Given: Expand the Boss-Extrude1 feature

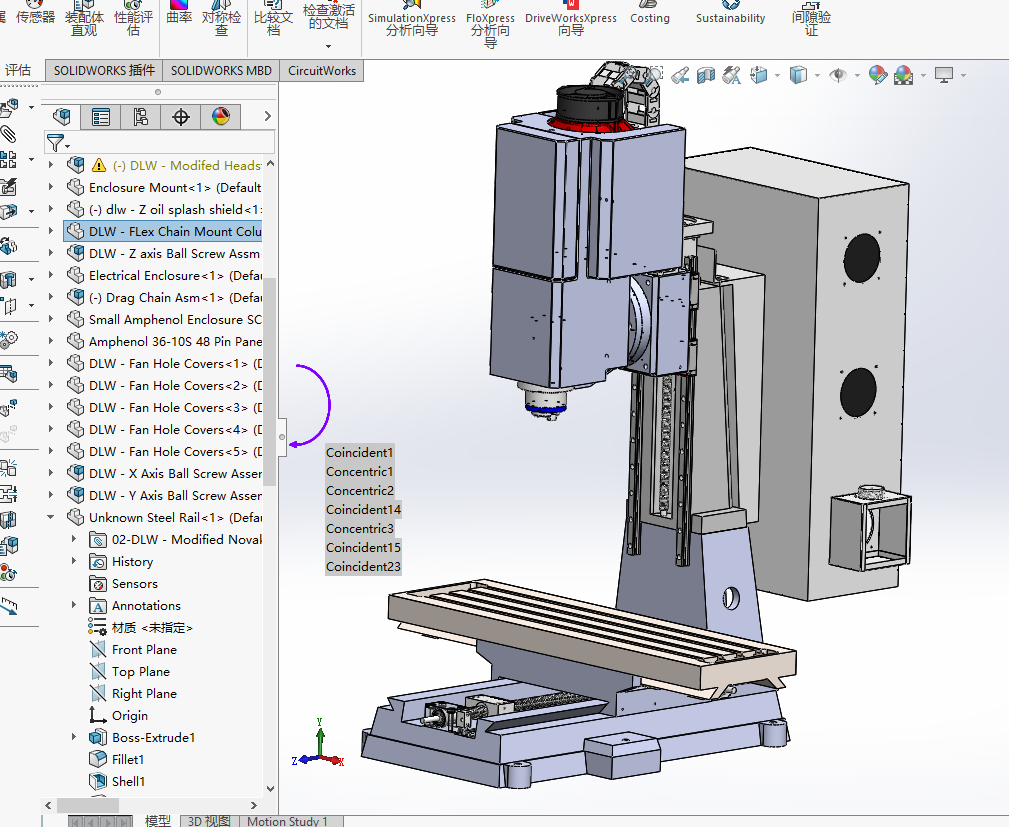Looking at the screenshot, I should [73, 737].
